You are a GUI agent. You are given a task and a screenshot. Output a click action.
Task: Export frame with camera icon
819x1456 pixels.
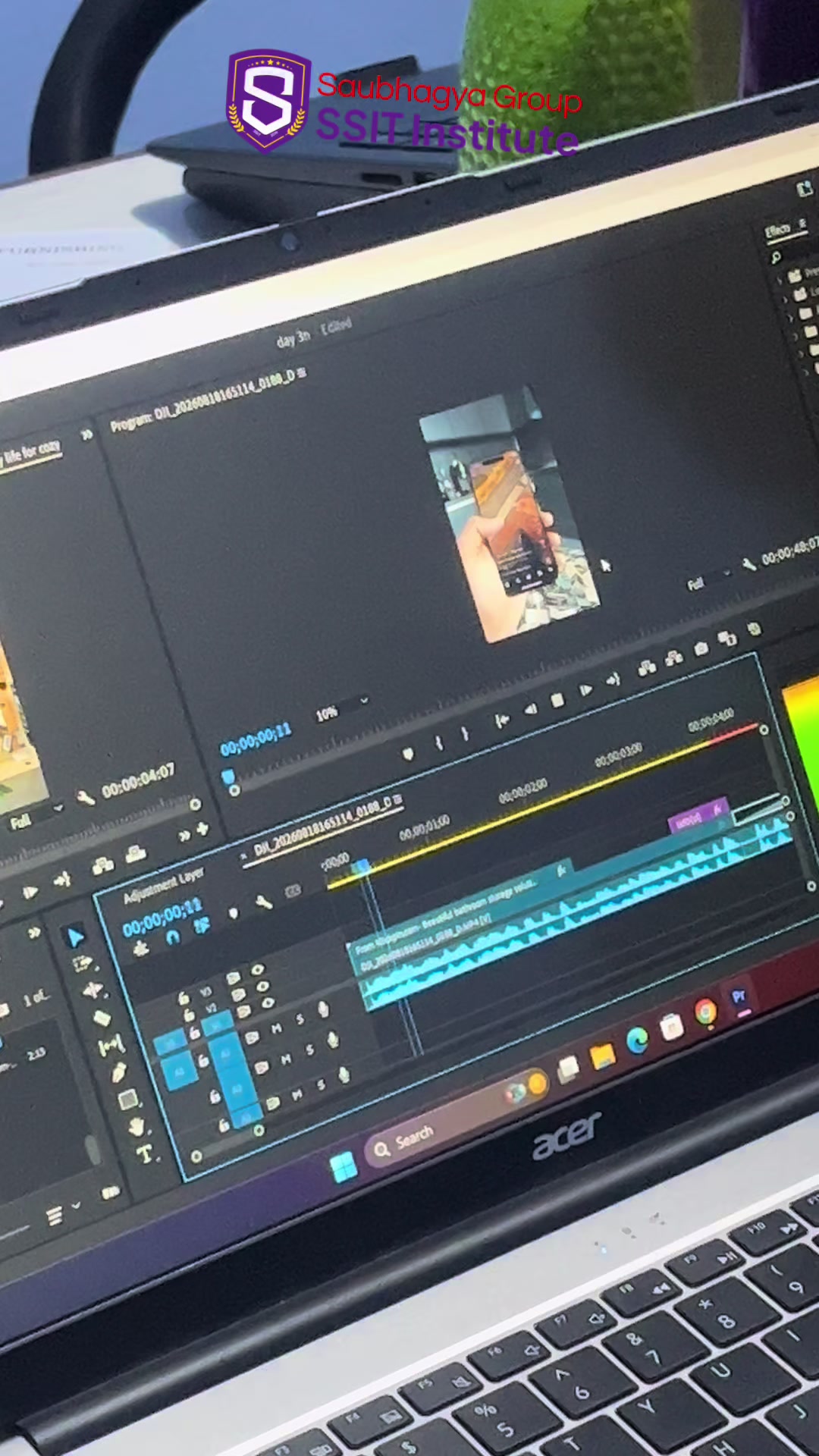(x=701, y=648)
